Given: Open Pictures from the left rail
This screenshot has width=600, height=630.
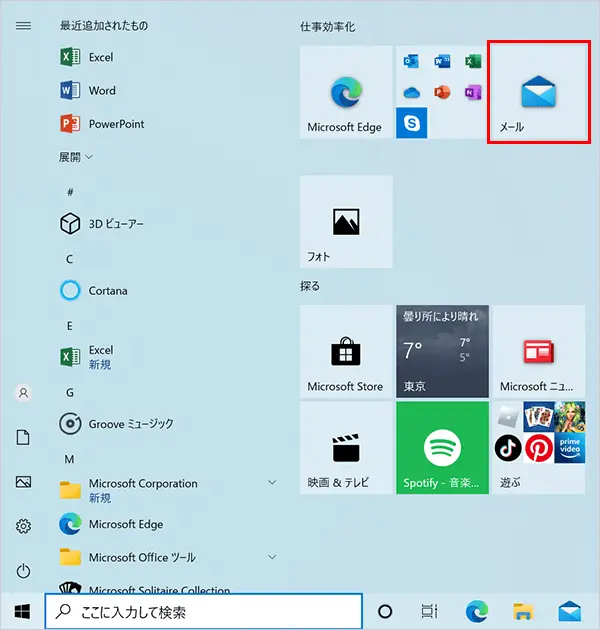Looking at the screenshot, I should [23, 482].
